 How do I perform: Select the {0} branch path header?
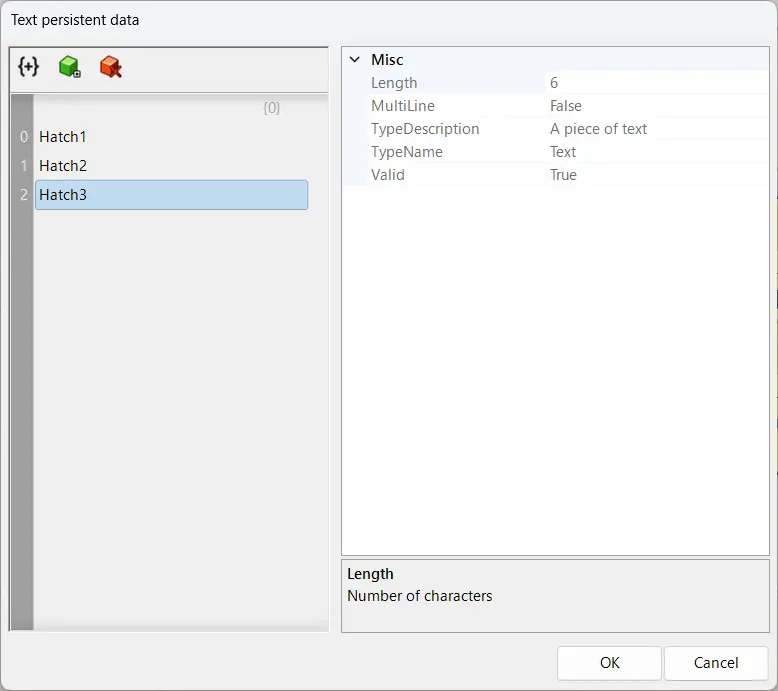271,108
